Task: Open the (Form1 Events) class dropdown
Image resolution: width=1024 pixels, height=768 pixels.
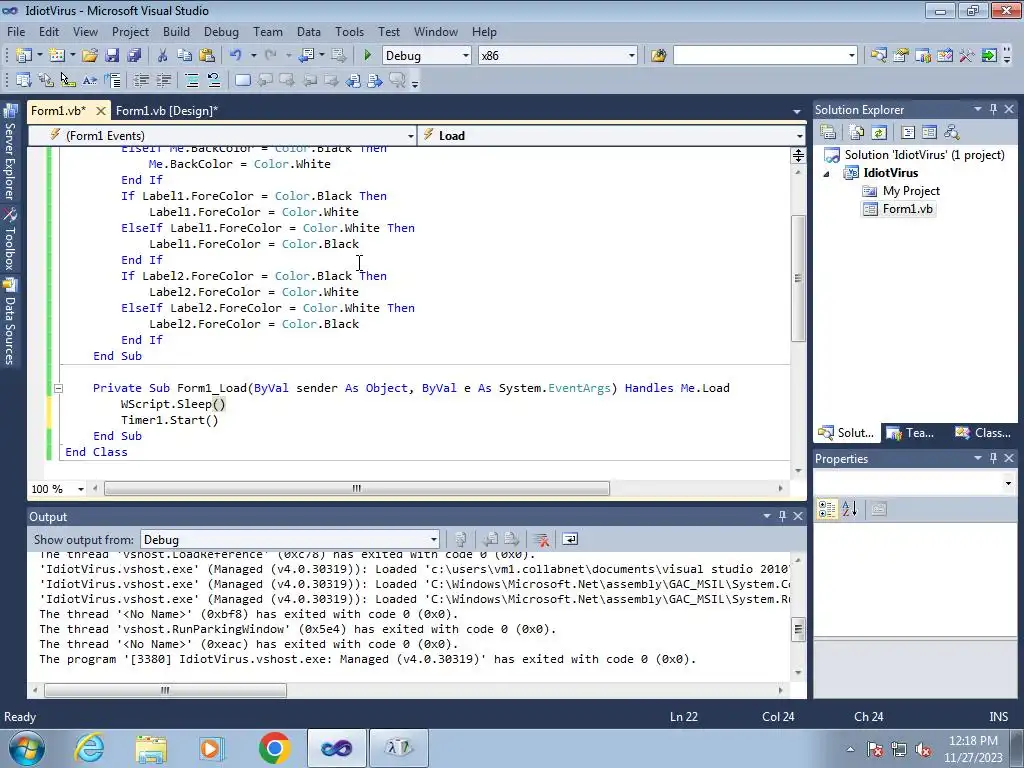Action: point(411,136)
